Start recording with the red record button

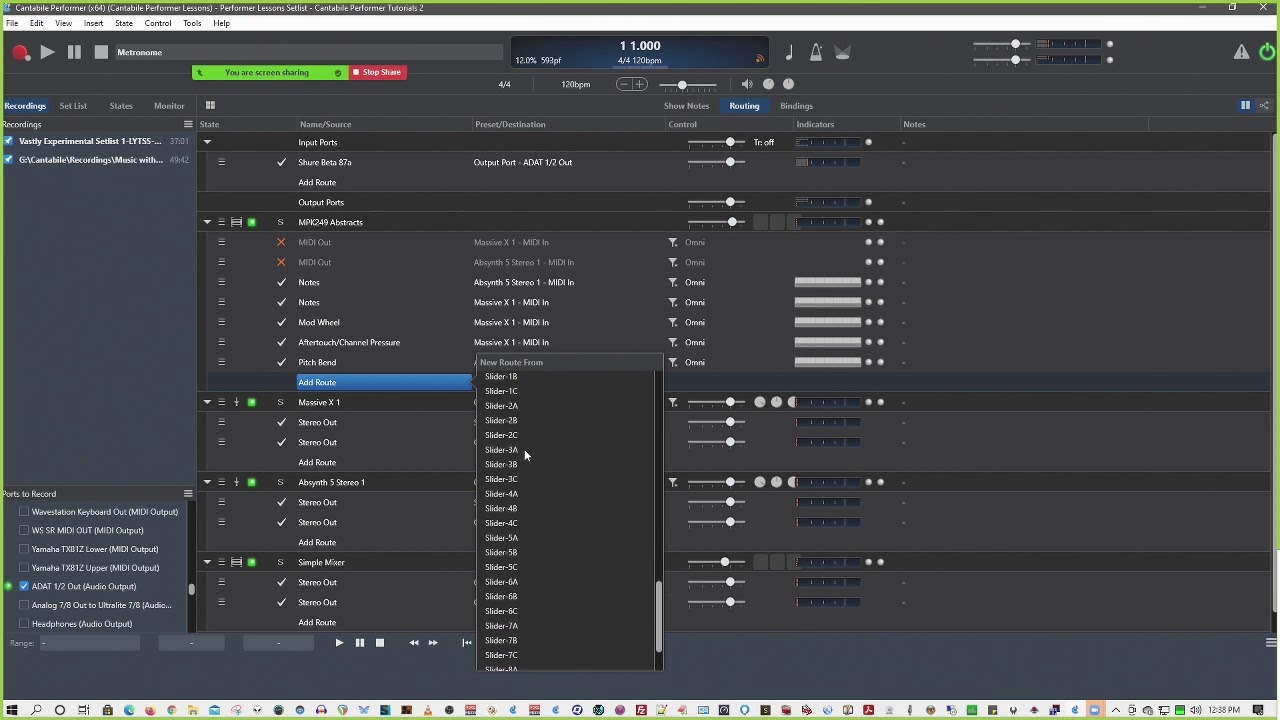click(x=20, y=53)
